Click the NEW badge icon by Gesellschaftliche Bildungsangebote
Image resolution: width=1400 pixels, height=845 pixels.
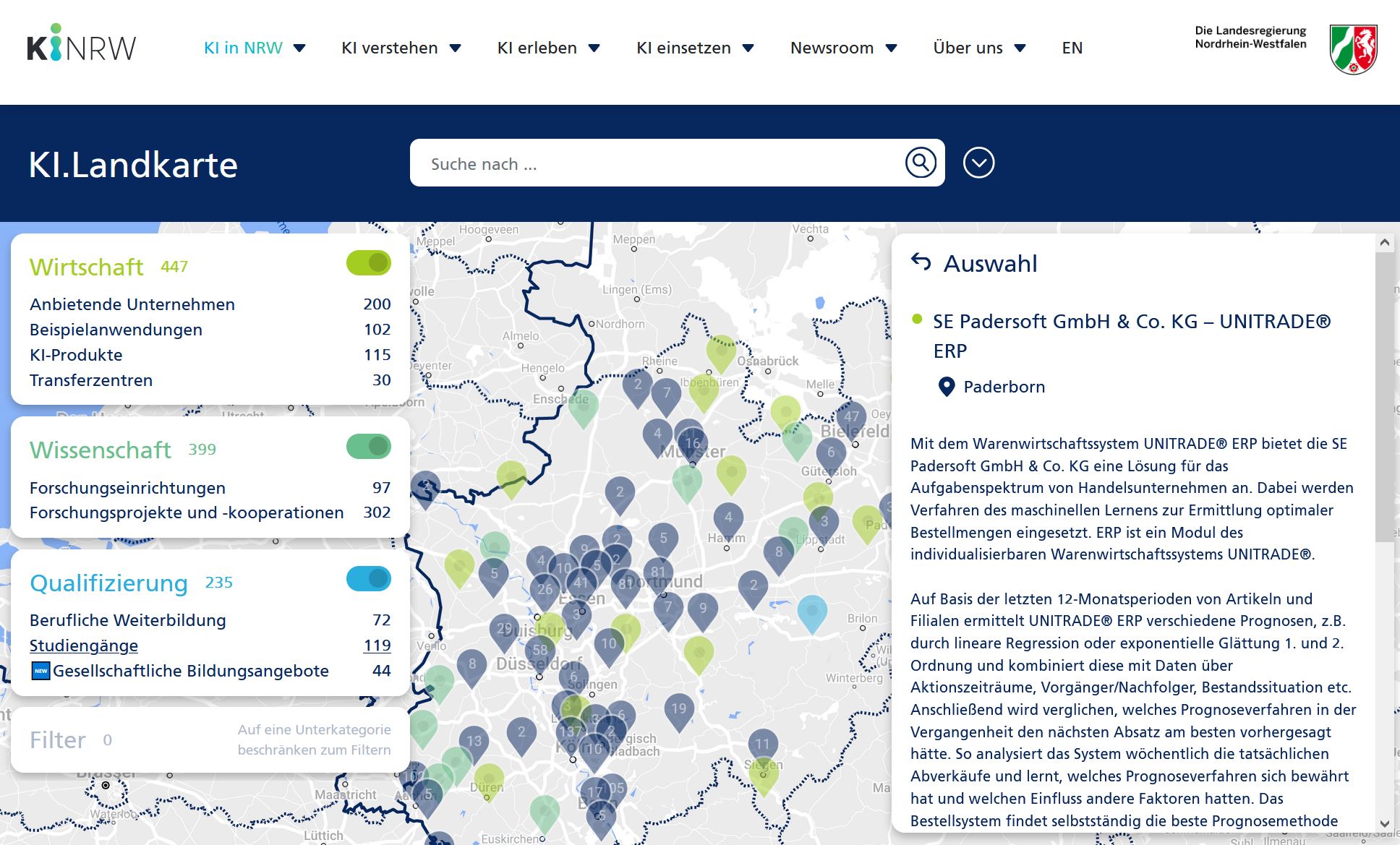point(40,671)
